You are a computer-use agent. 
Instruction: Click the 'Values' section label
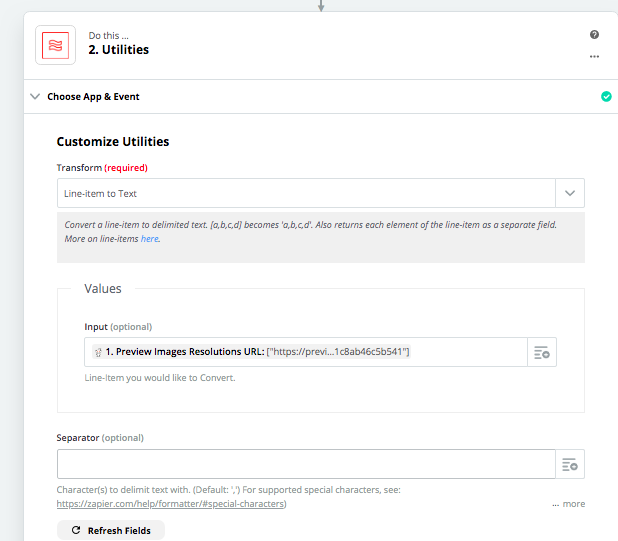(103, 288)
